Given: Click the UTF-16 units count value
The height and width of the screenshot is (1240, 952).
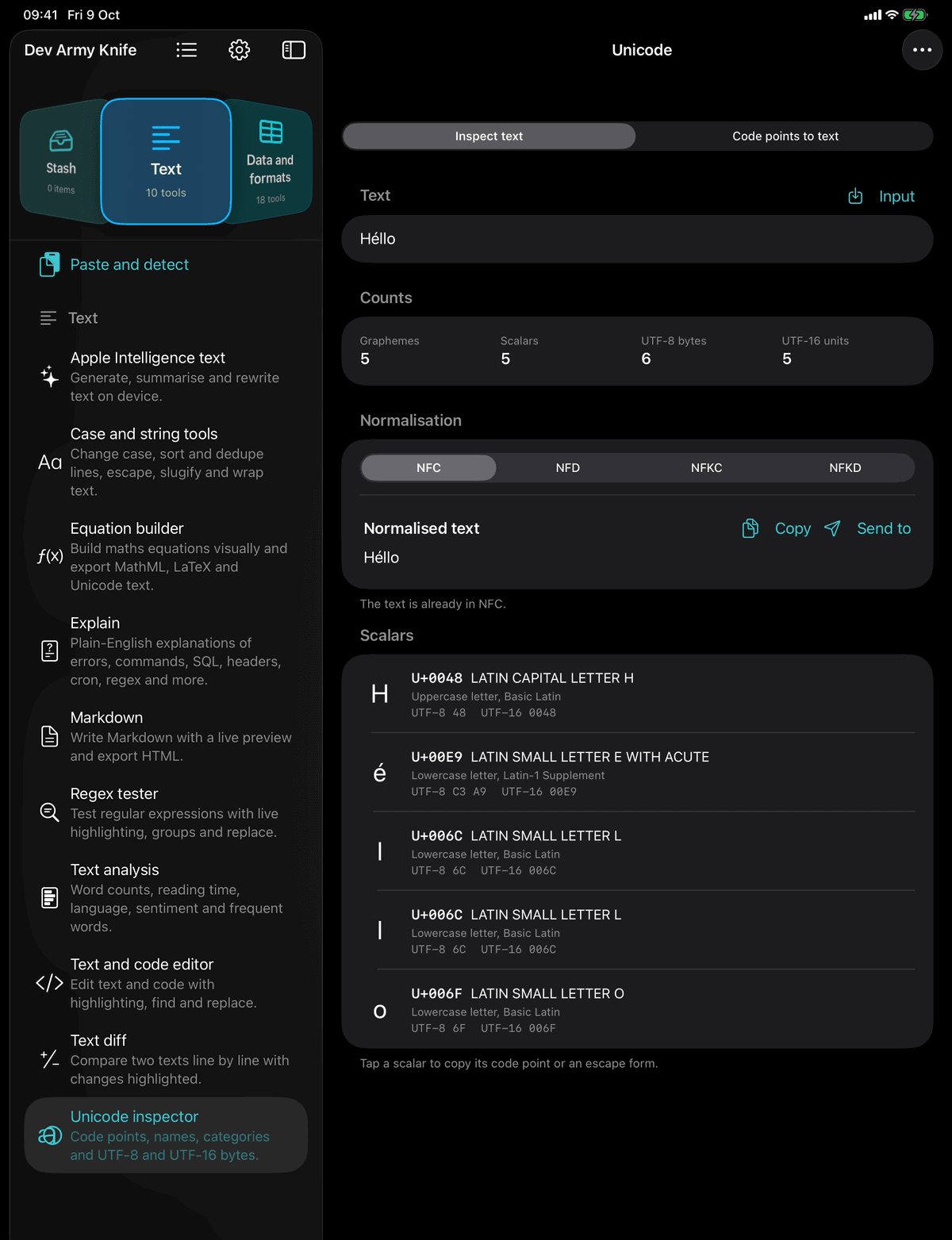Looking at the screenshot, I should click(x=786, y=359).
